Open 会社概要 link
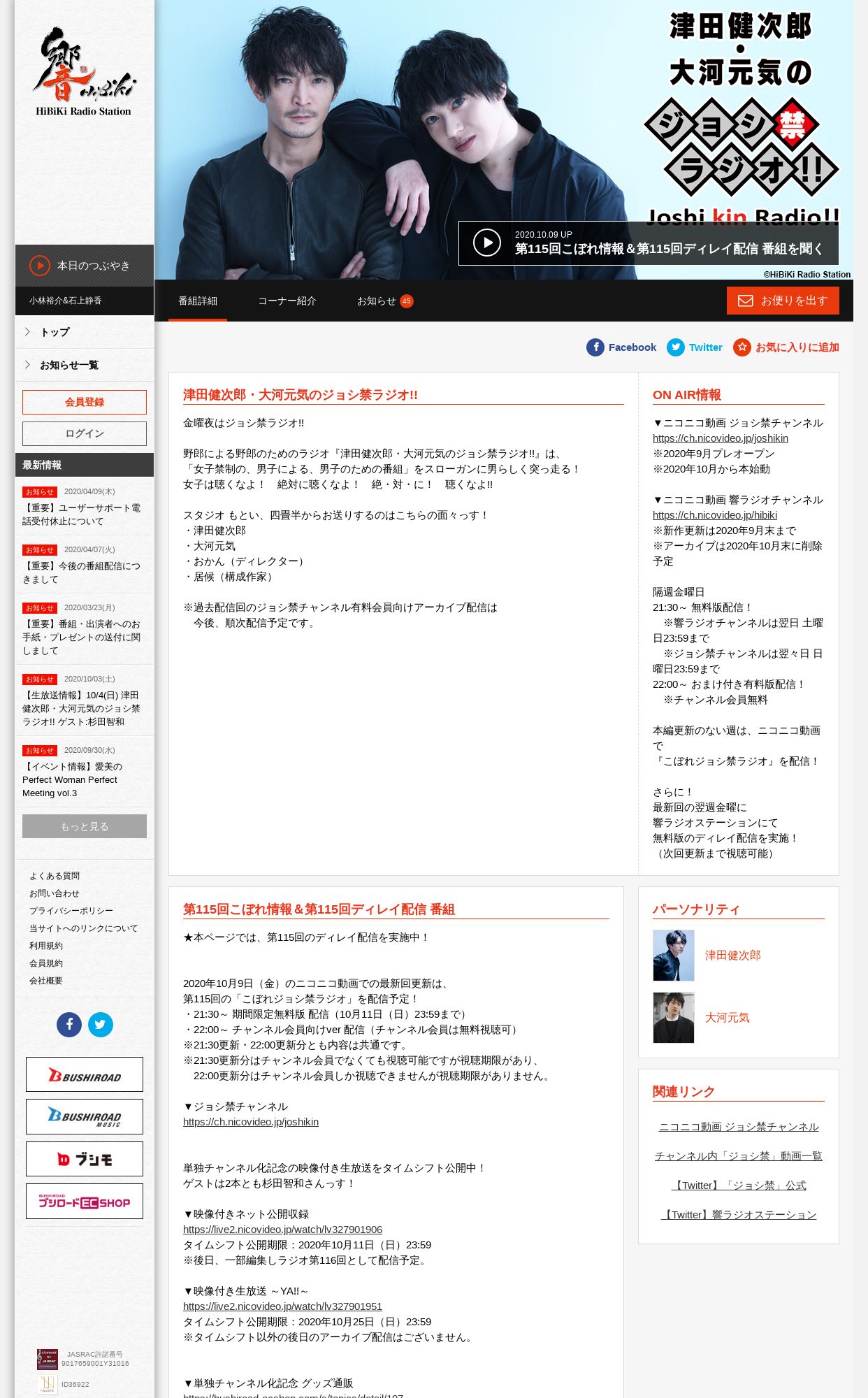Screen dimensions: 868x1398 tap(46, 981)
